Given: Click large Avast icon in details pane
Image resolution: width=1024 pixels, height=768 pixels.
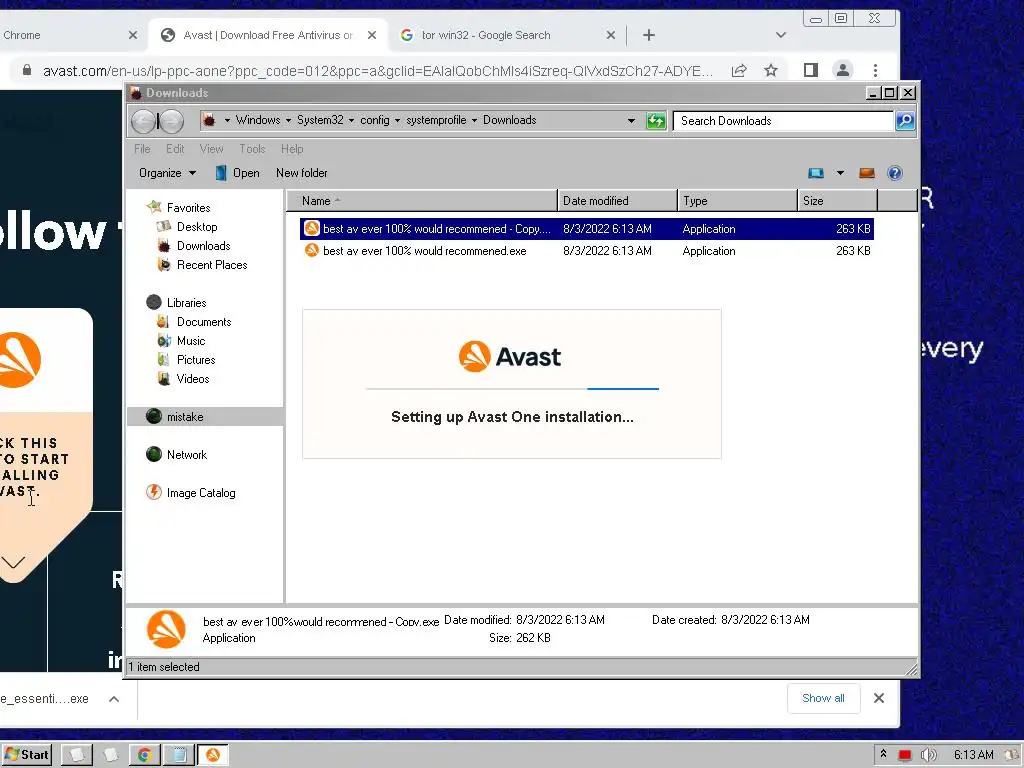Looking at the screenshot, I should 166,629.
